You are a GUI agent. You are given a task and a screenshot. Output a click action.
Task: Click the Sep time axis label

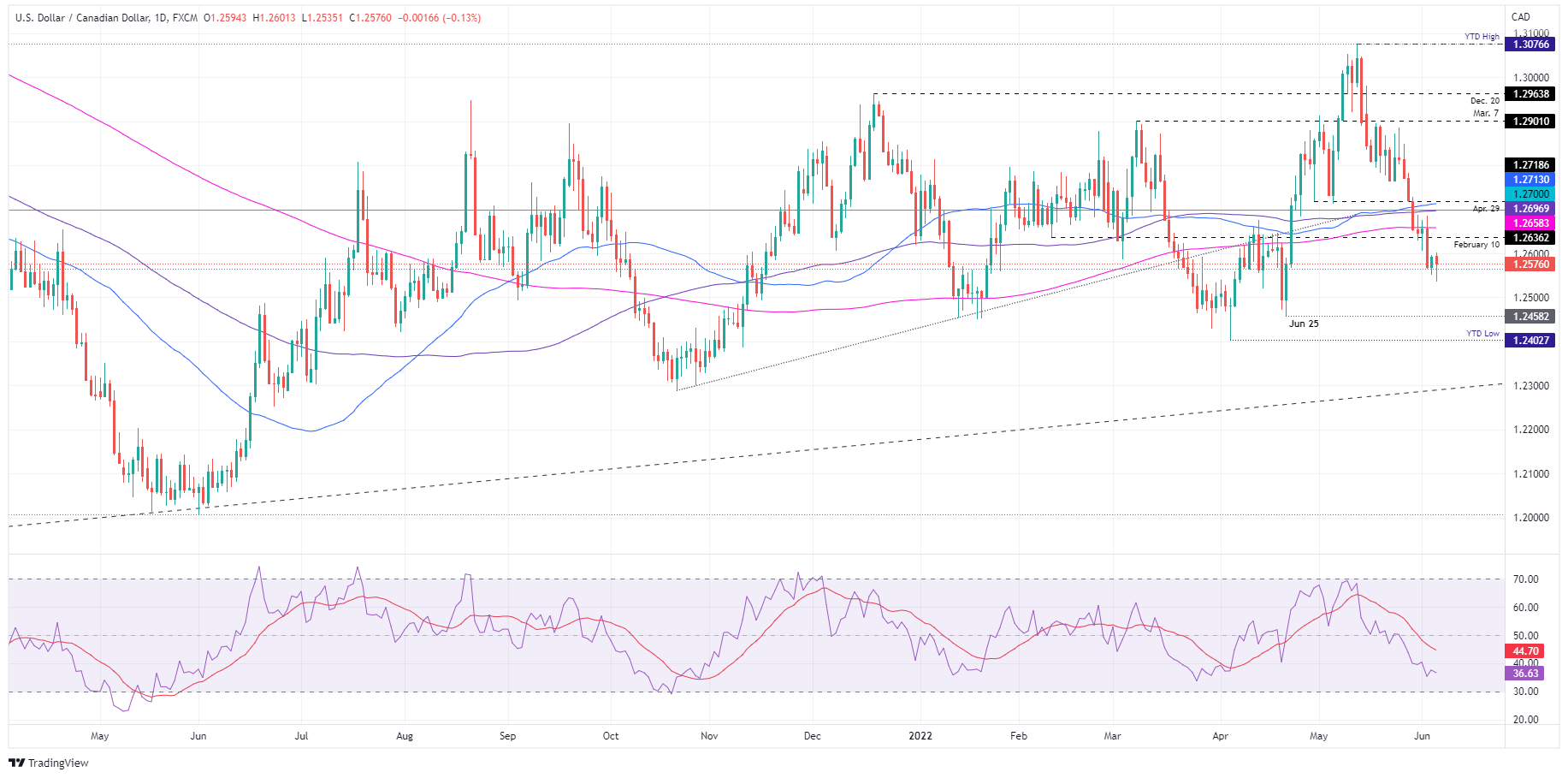(x=508, y=736)
